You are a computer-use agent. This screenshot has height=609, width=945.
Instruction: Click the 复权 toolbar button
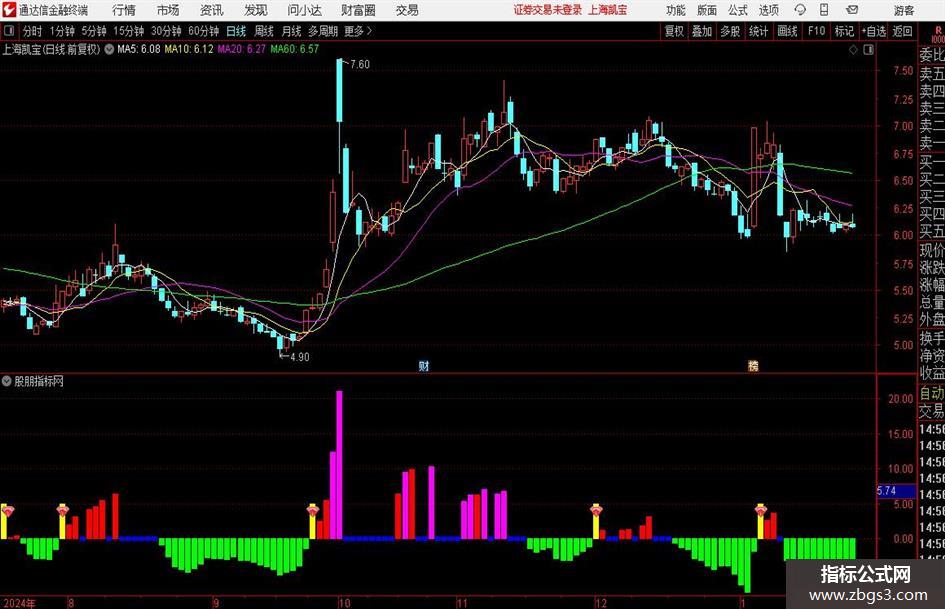click(674, 31)
